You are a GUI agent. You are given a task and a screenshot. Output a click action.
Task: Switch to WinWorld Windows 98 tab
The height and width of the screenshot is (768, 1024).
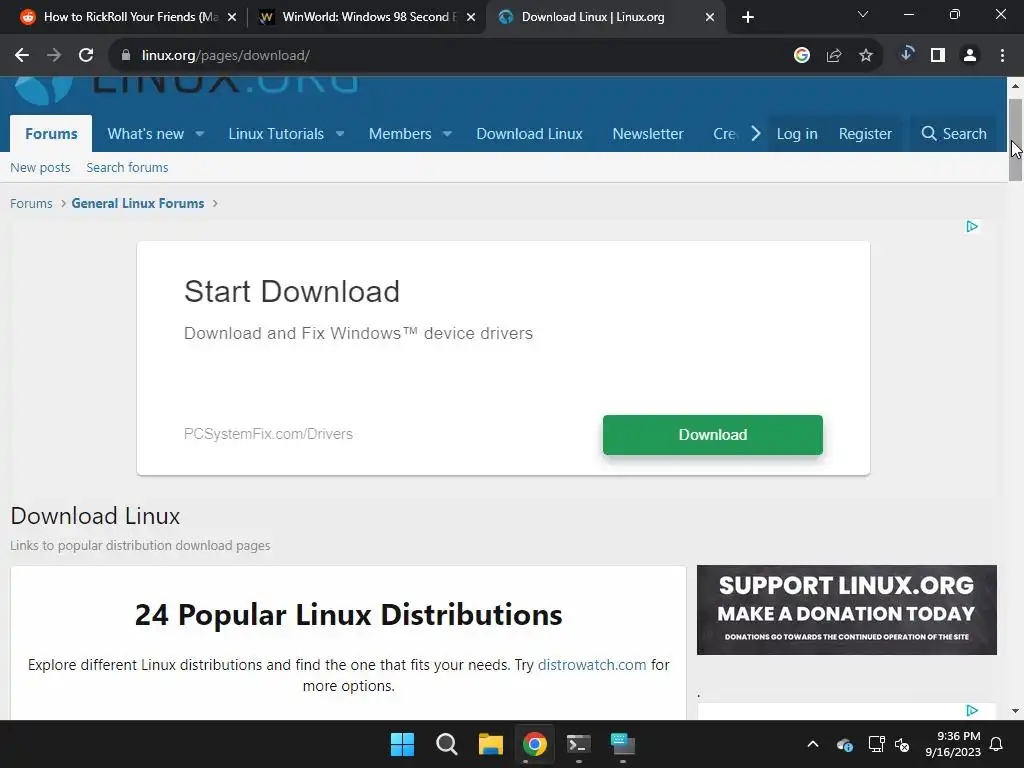[366, 18]
